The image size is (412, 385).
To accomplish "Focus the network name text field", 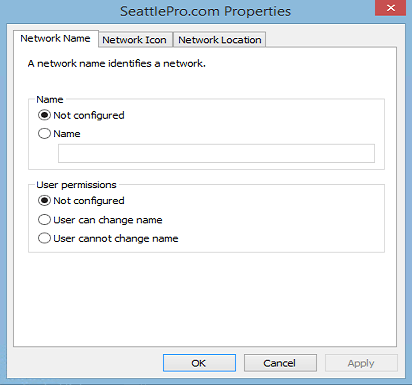I will pos(216,154).
